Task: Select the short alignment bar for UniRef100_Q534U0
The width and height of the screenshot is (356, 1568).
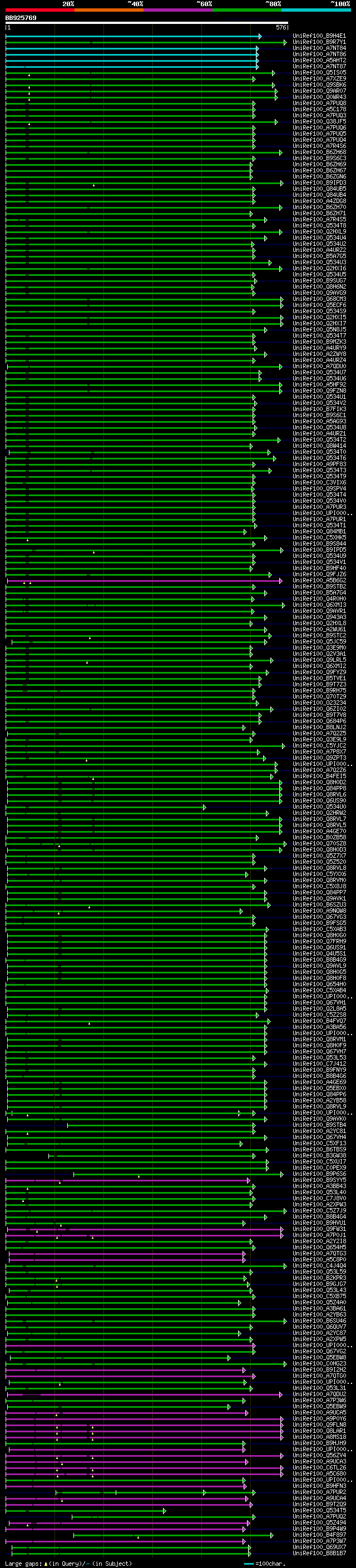Action: (x=105, y=808)
